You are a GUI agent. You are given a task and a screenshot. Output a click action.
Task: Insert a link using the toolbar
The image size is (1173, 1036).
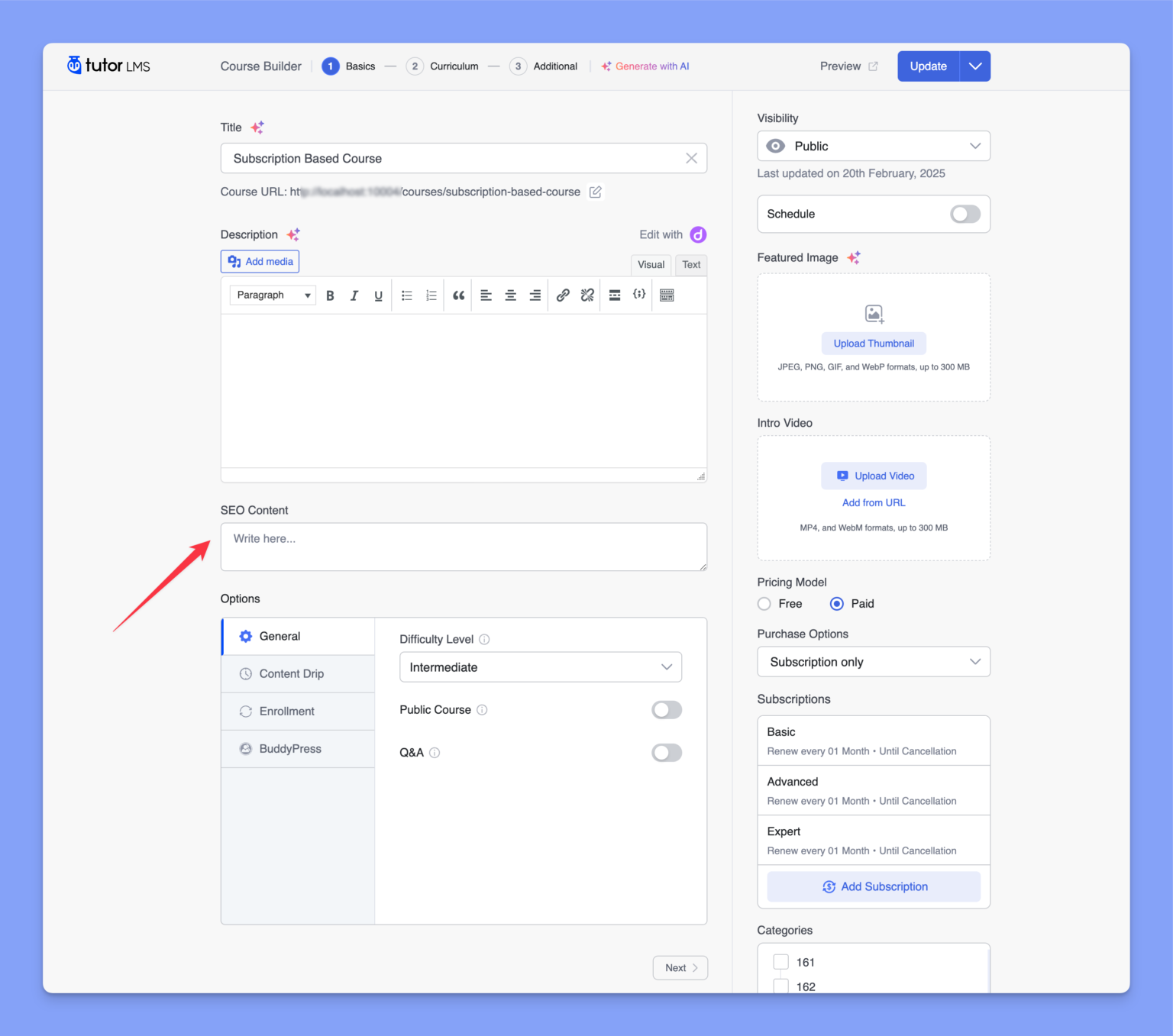(563, 295)
